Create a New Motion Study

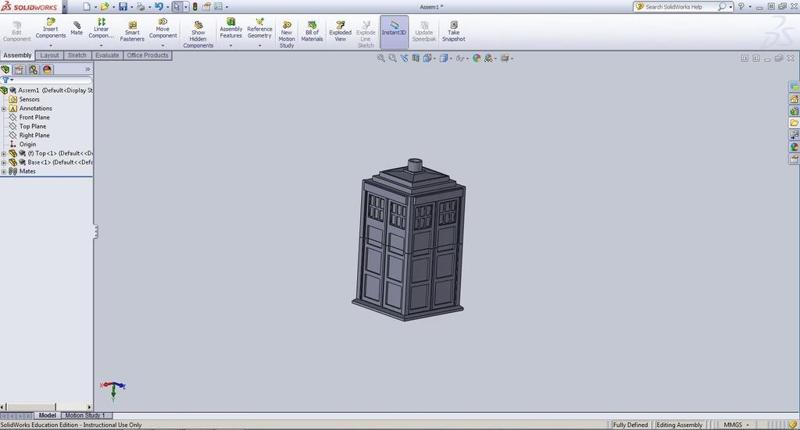[x=287, y=34]
